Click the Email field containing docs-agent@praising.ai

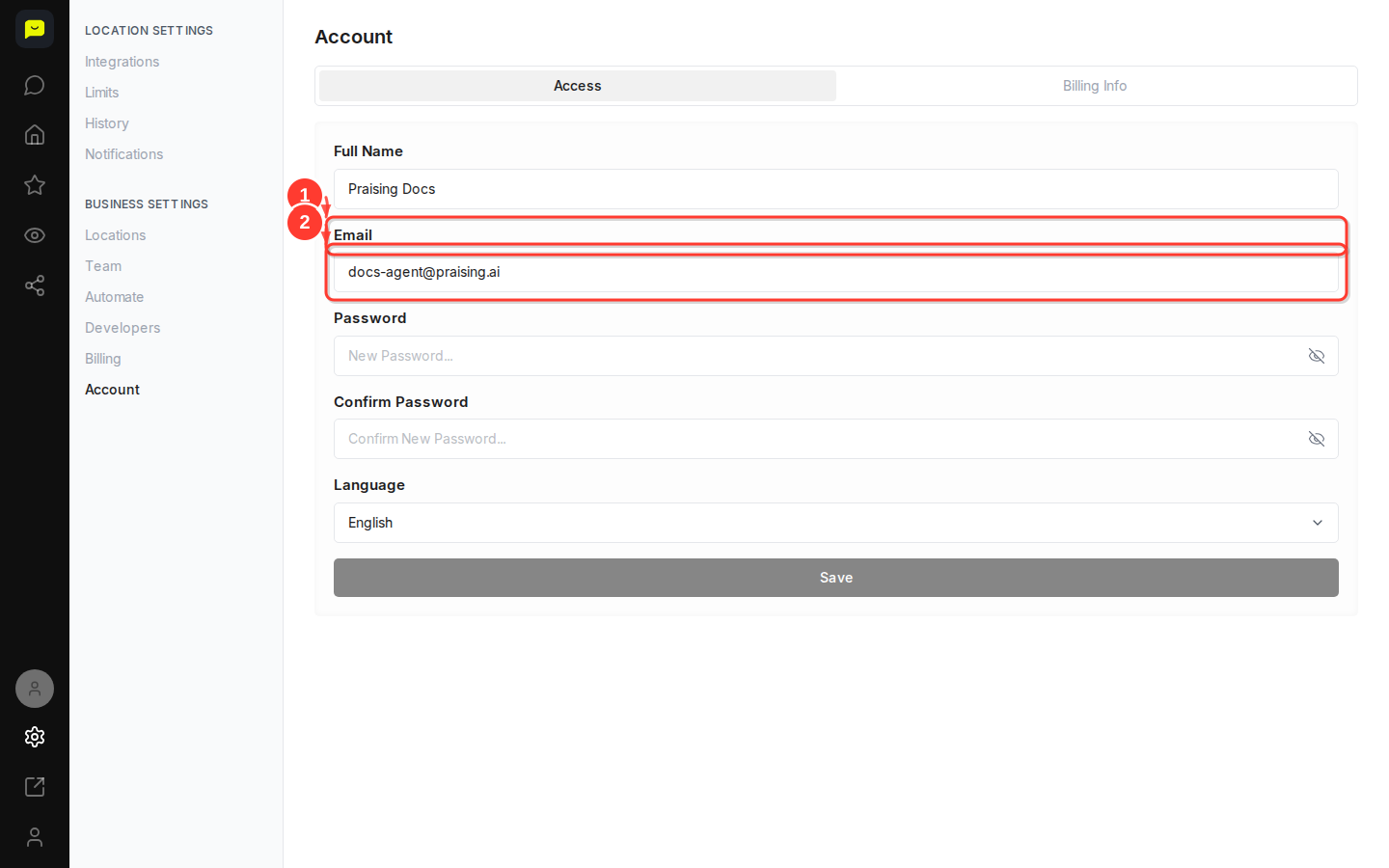[836, 272]
